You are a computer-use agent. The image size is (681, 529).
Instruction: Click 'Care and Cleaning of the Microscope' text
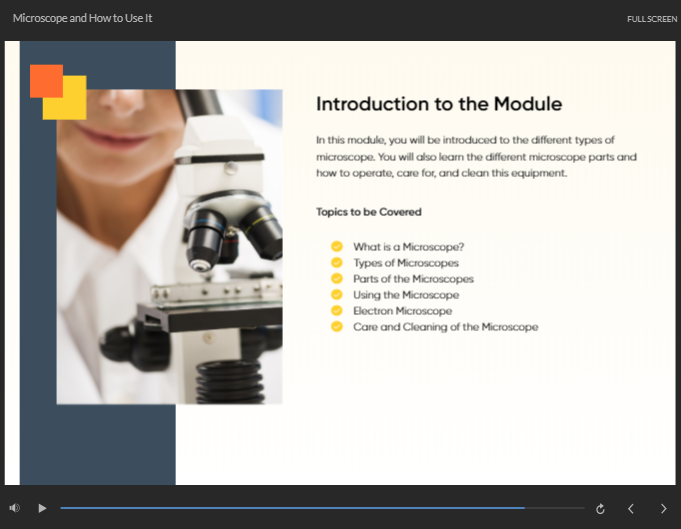445,327
